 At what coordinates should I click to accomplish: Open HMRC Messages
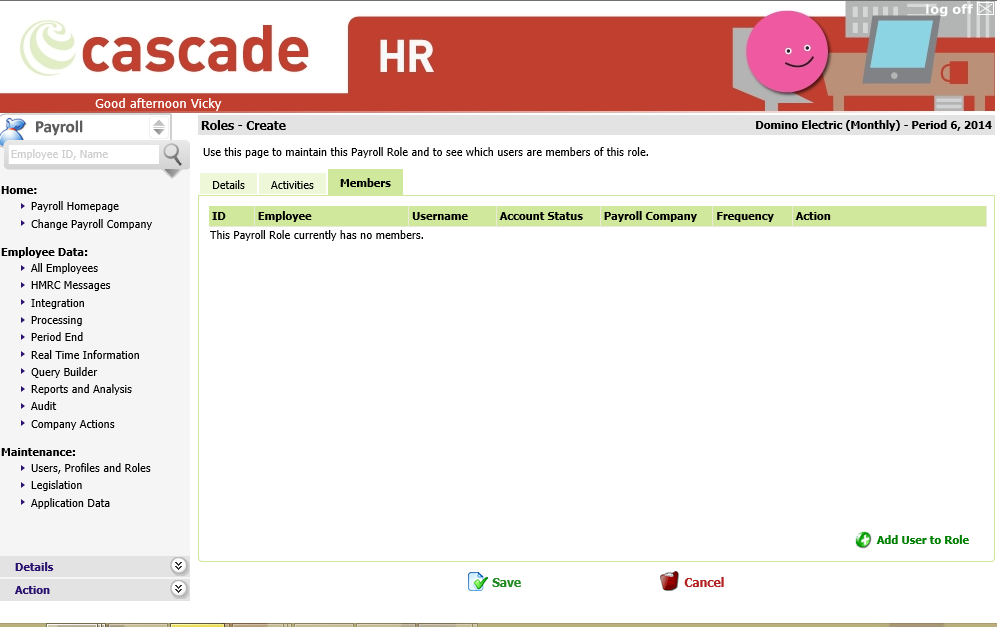point(71,286)
